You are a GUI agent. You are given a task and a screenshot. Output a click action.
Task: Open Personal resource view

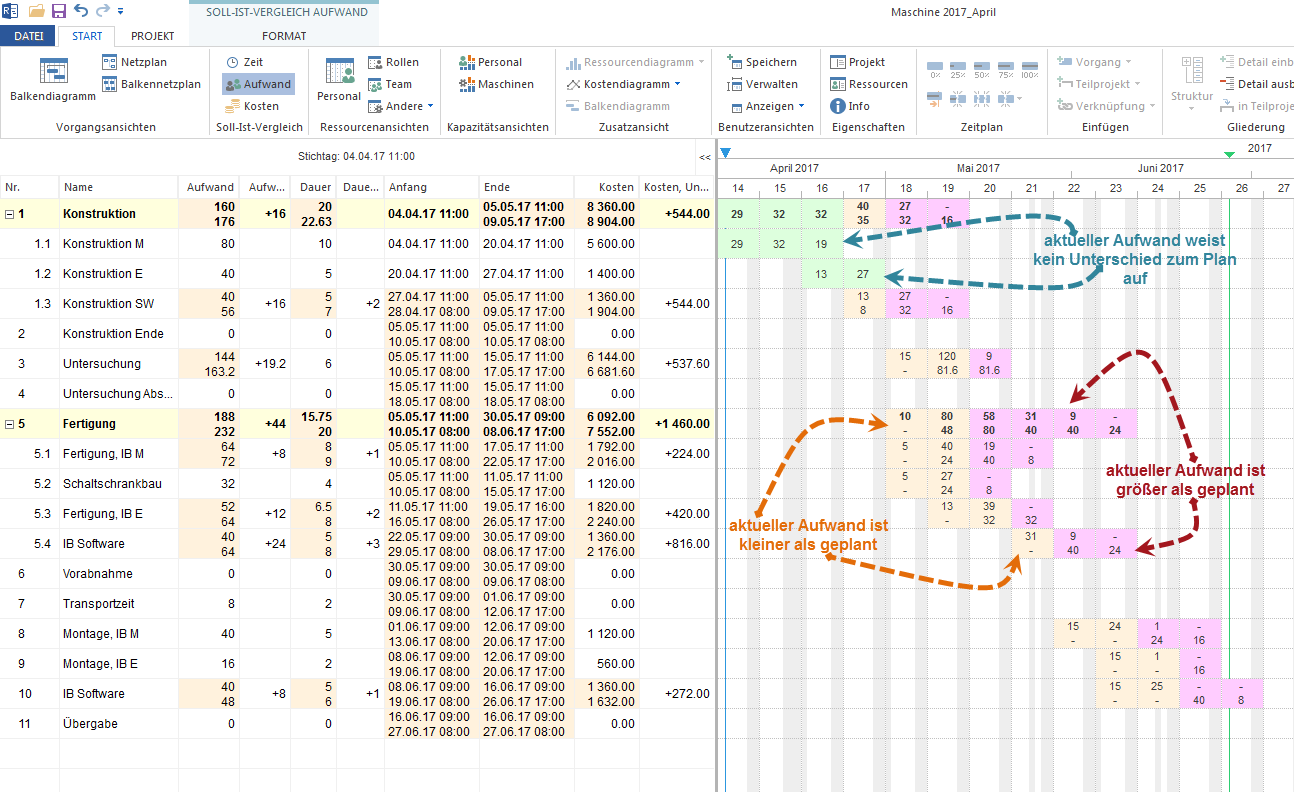339,80
